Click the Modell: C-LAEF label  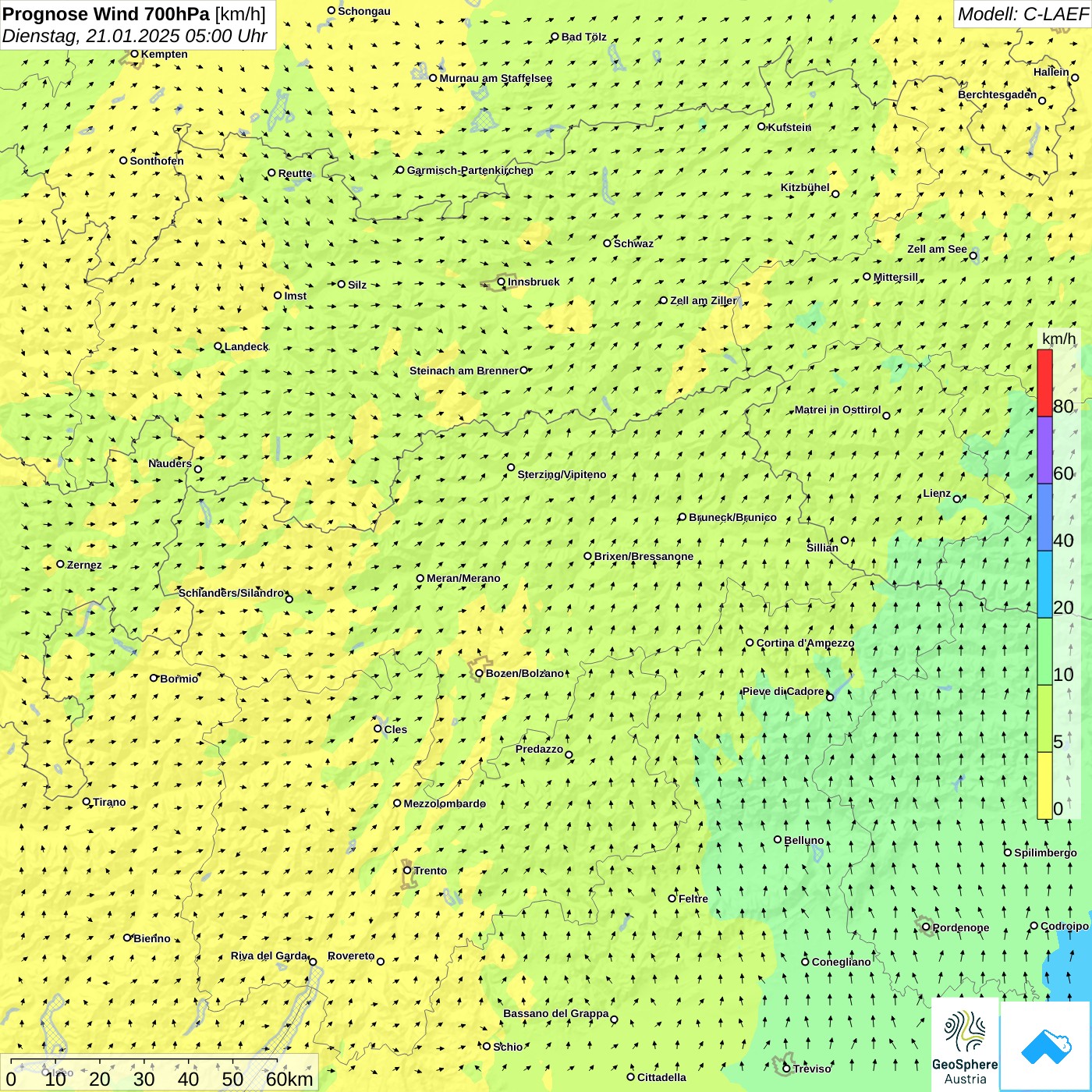pyautogui.click(x=1023, y=14)
